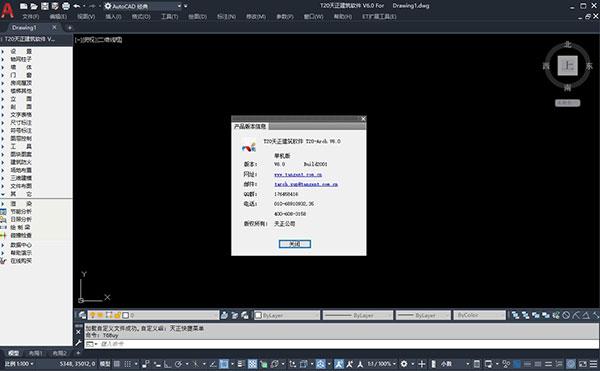The width and height of the screenshot is (600, 371).
Task: Select the 绘制梁 tool in the sidebar
Action: [x=21, y=228]
